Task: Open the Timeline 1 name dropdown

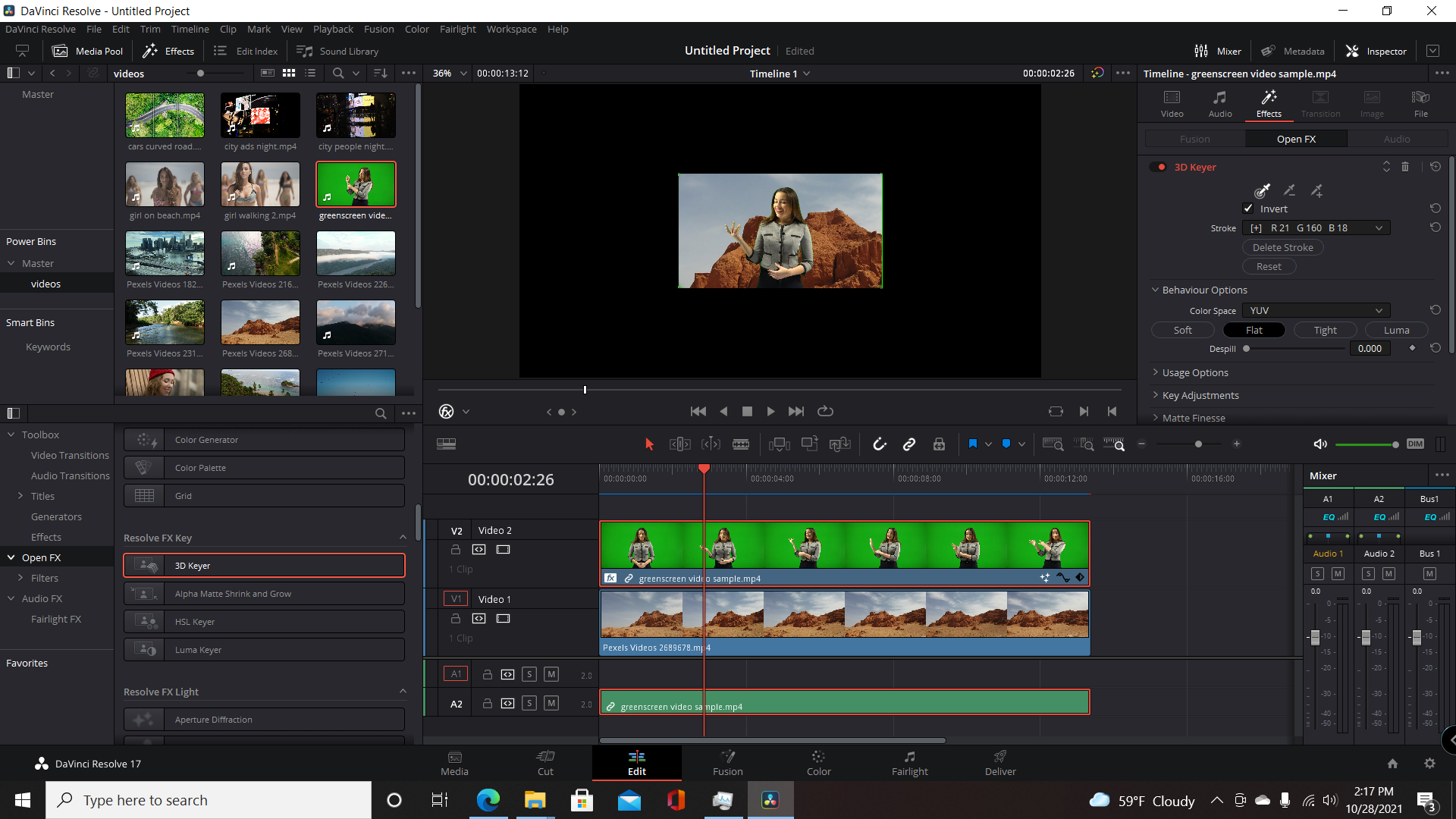Action: pyautogui.click(x=780, y=74)
